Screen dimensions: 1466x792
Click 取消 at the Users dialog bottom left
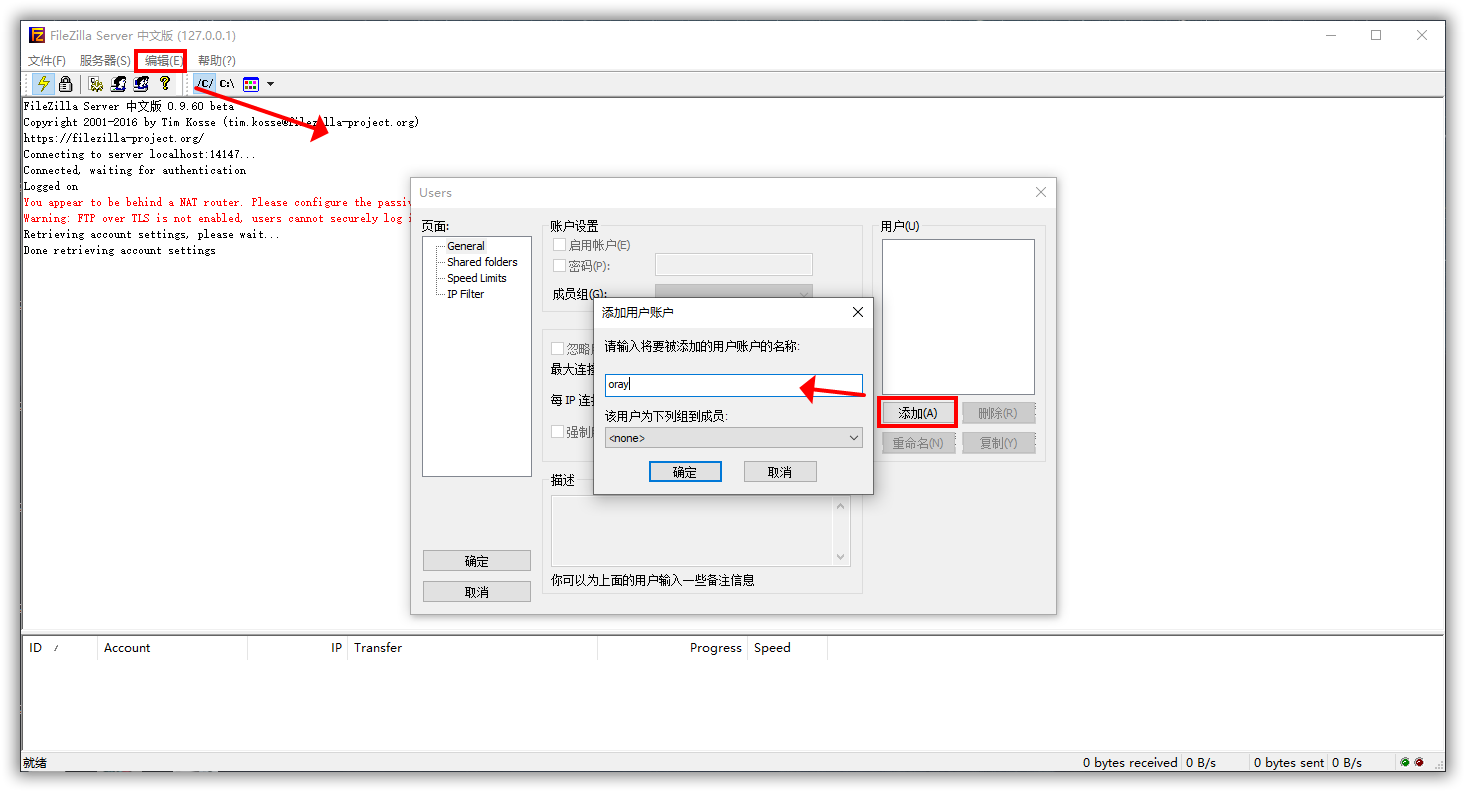pyautogui.click(x=477, y=592)
